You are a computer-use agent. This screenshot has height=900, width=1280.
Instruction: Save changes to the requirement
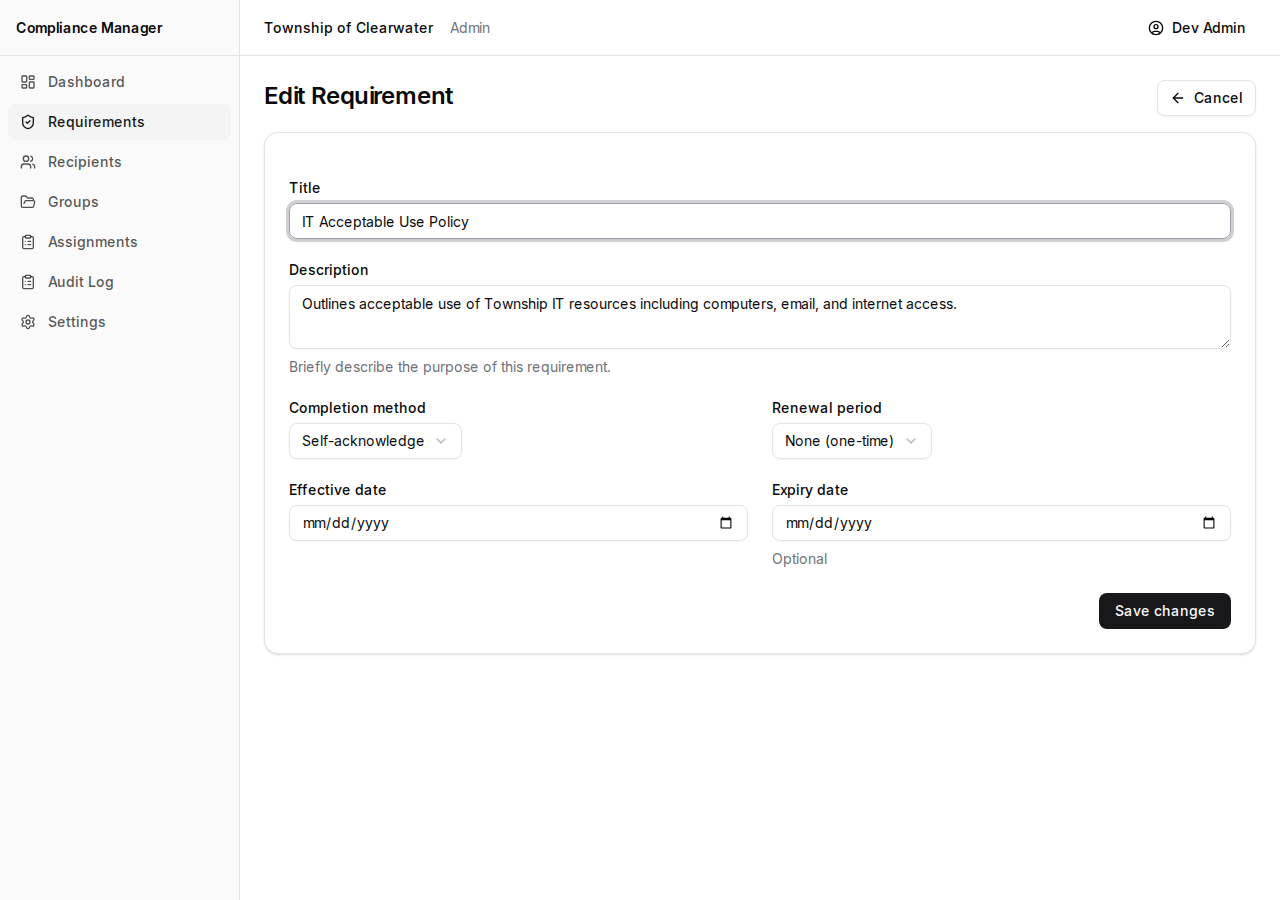[x=1165, y=611]
